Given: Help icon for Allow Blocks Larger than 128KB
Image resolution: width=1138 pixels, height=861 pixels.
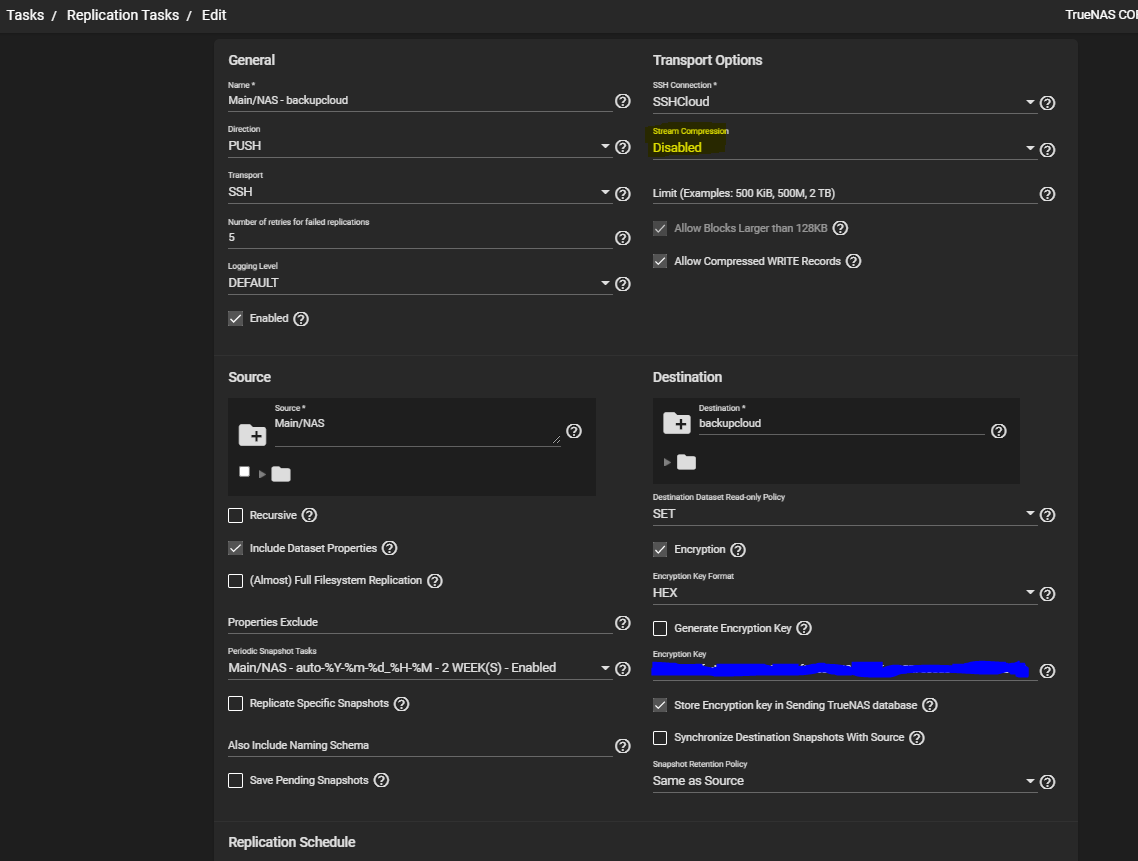Looking at the screenshot, I should coord(840,228).
